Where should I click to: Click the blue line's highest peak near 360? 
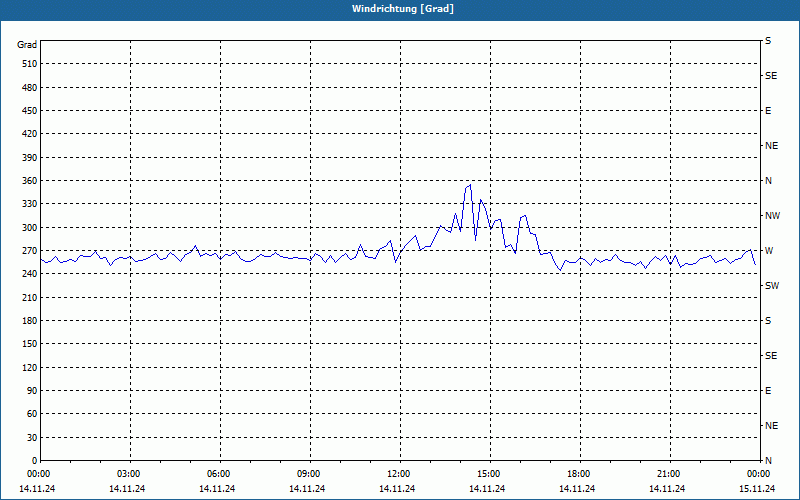pyautogui.click(x=470, y=185)
